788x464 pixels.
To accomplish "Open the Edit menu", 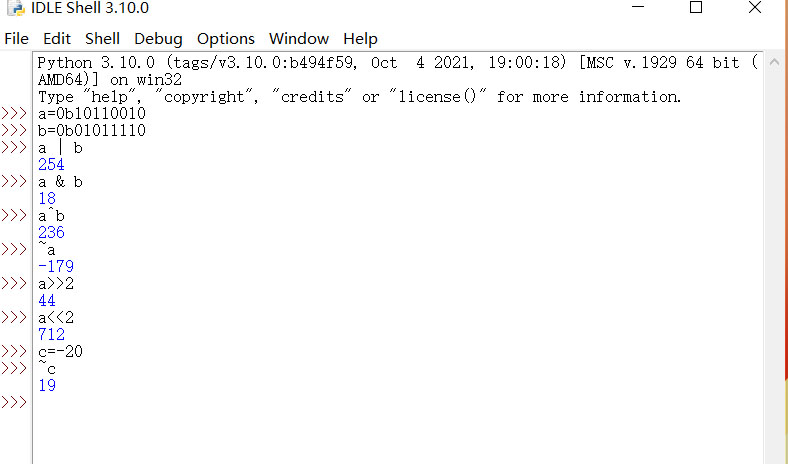I will click(x=57, y=39).
